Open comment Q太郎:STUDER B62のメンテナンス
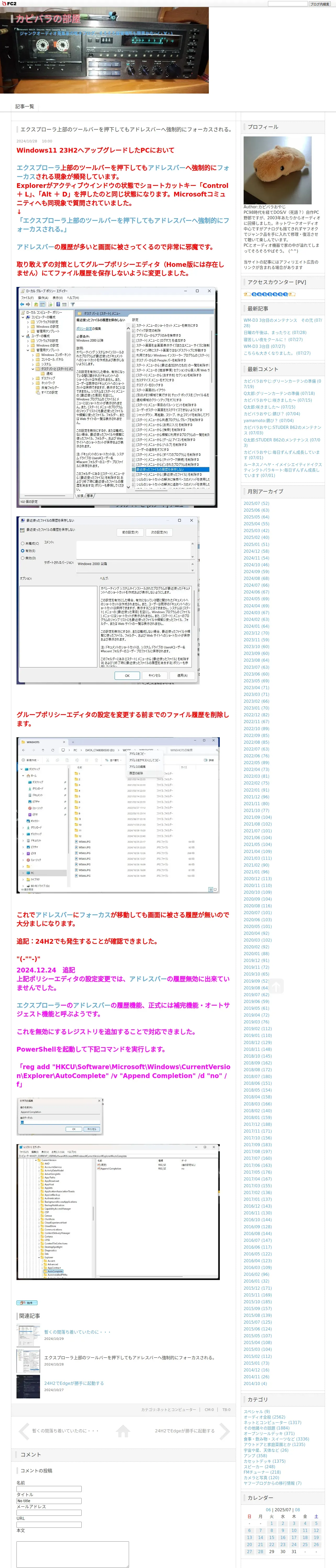This screenshot has width=336, height=1568. (282, 442)
